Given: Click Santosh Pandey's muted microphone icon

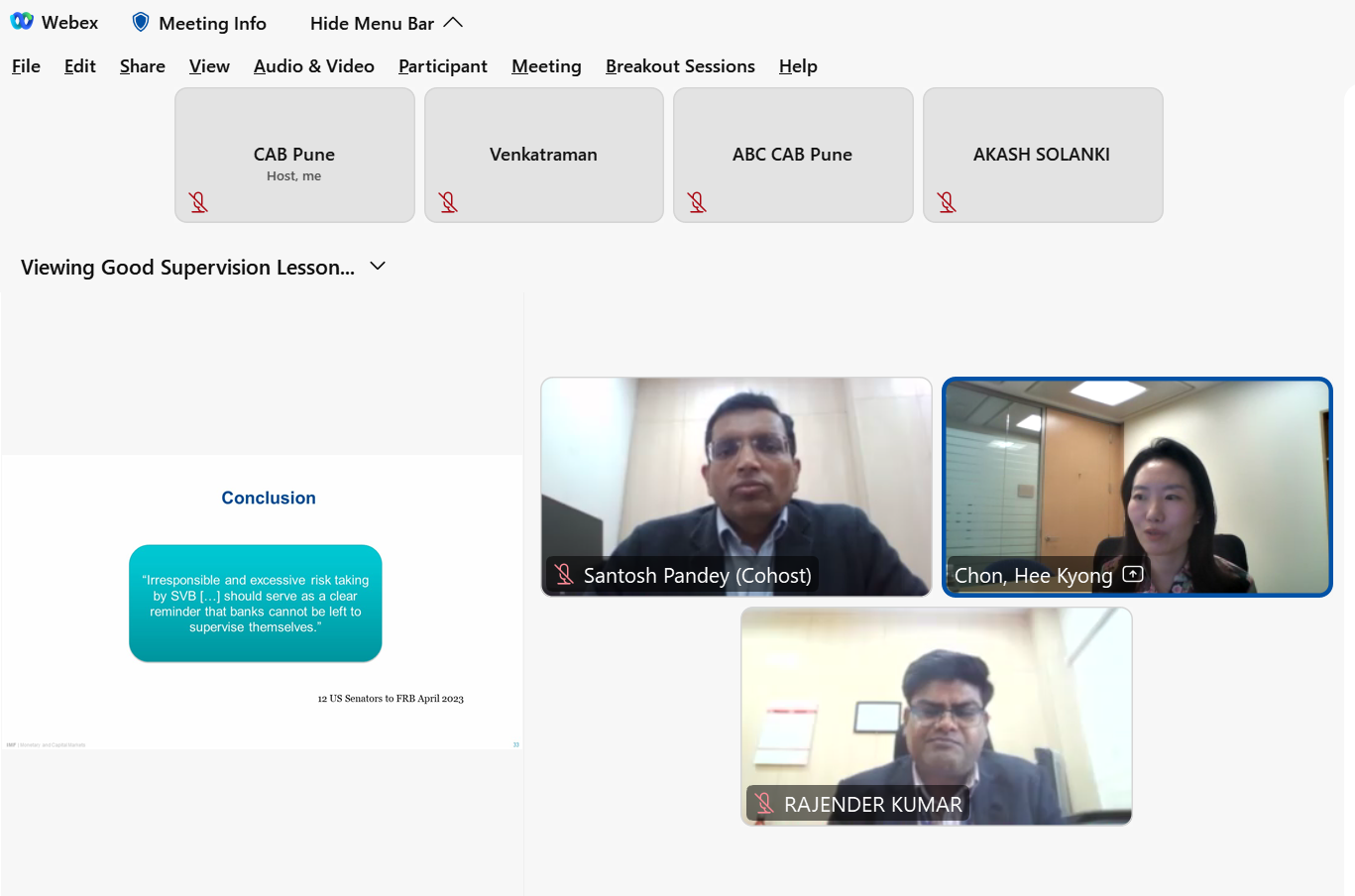Looking at the screenshot, I should point(564,574).
